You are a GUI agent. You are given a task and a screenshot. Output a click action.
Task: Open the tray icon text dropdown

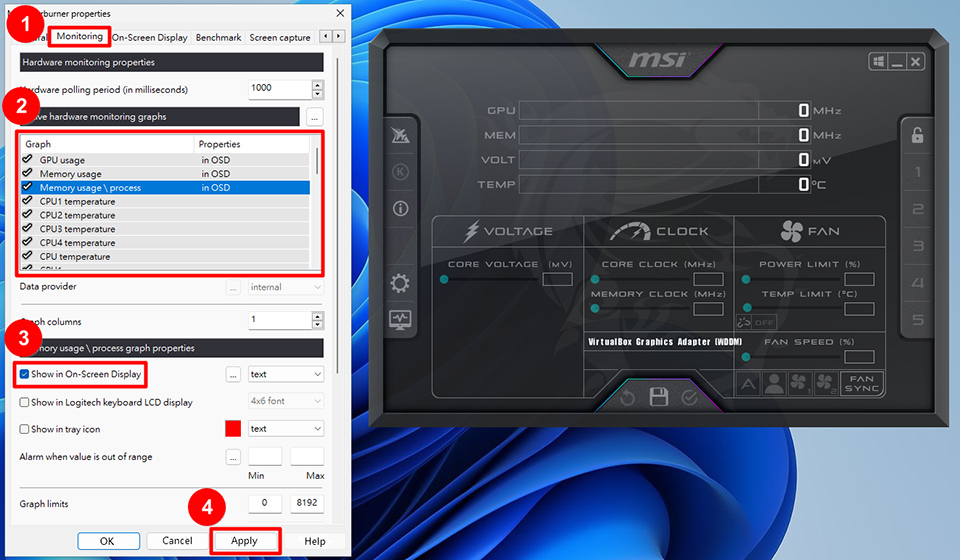286,428
